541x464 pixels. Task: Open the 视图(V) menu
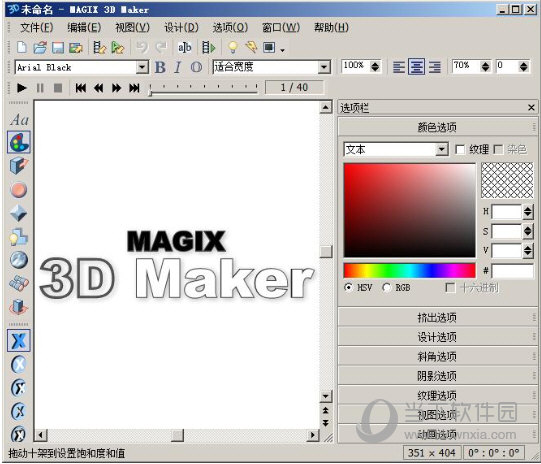132,27
